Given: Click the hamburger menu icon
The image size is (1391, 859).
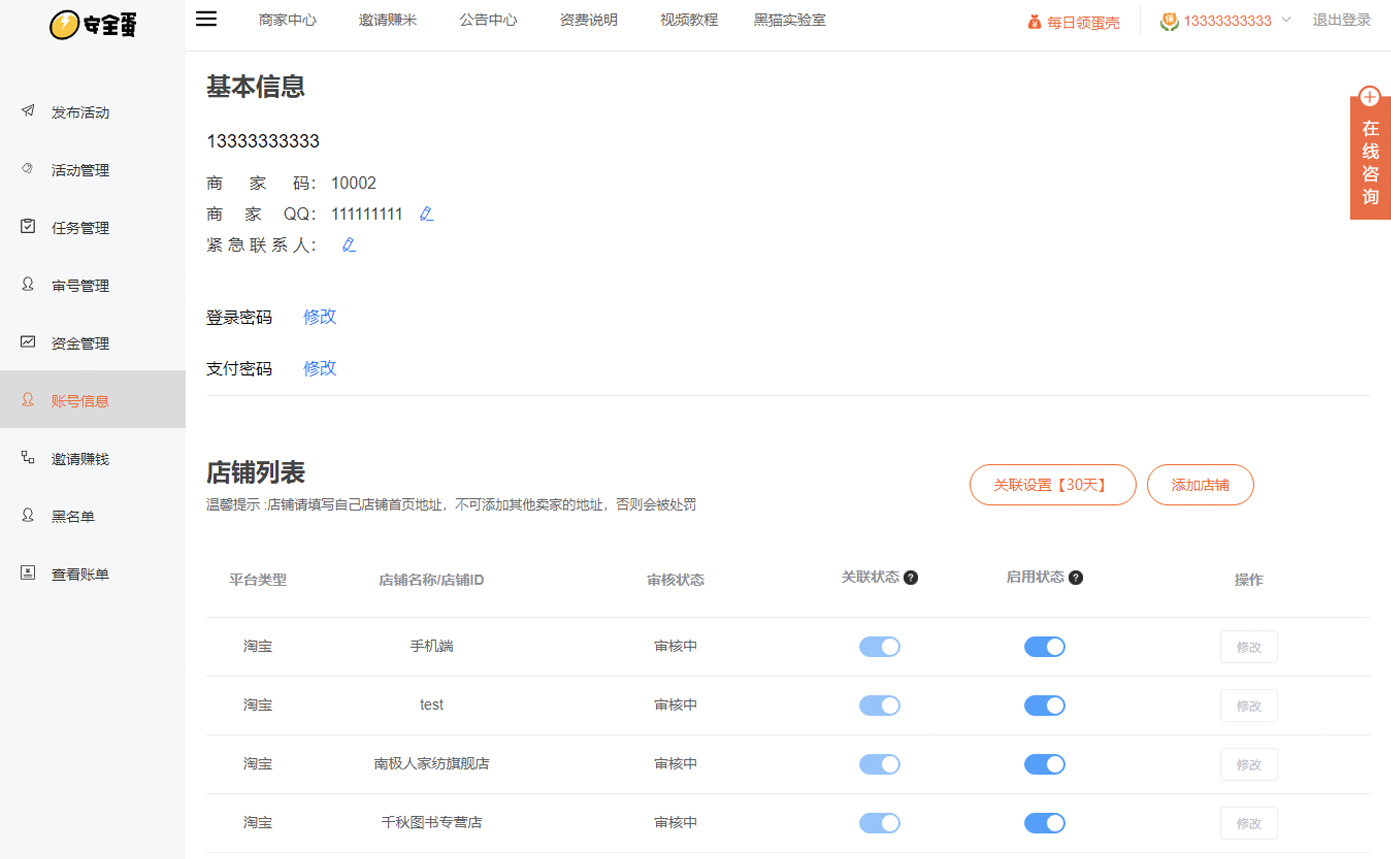Looking at the screenshot, I should coord(206,19).
